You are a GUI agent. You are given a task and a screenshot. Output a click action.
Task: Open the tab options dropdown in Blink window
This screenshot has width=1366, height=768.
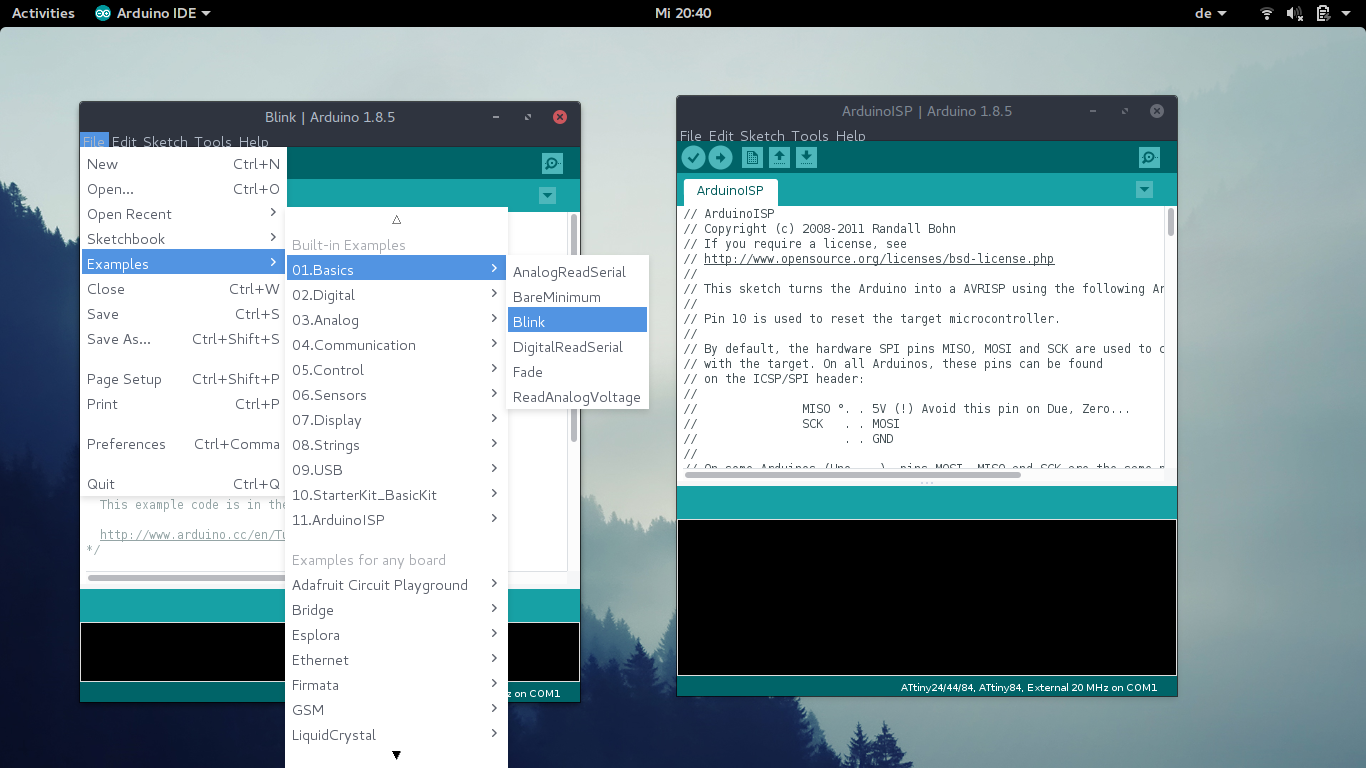pyautogui.click(x=547, y=196)
